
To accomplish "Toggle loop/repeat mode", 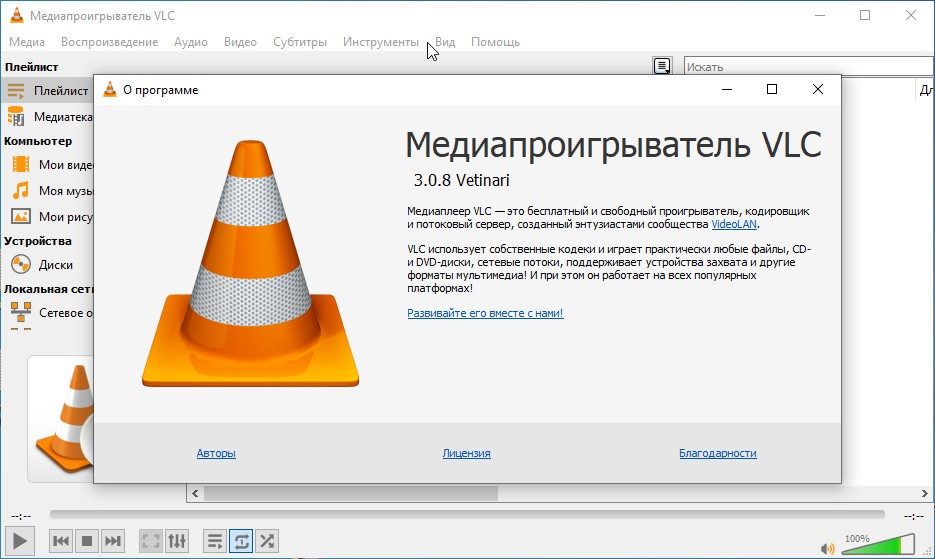I will pos(241,541).
